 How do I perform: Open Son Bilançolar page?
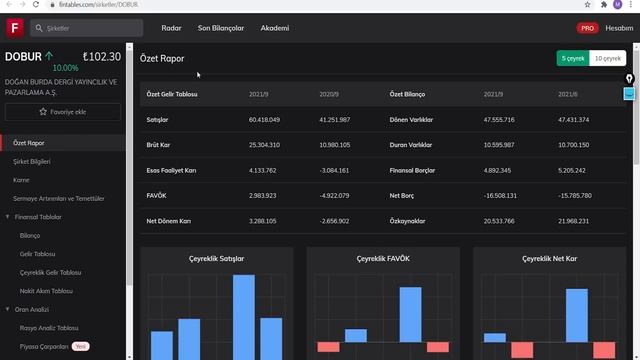click(221, 28)
